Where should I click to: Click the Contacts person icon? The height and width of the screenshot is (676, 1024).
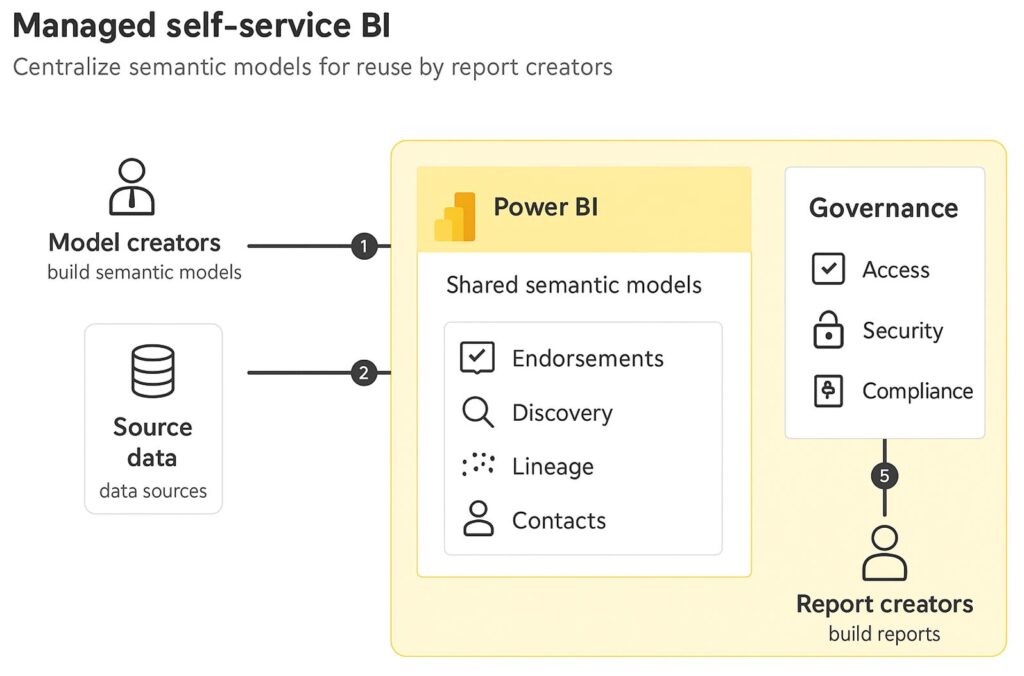coord(478,520)
